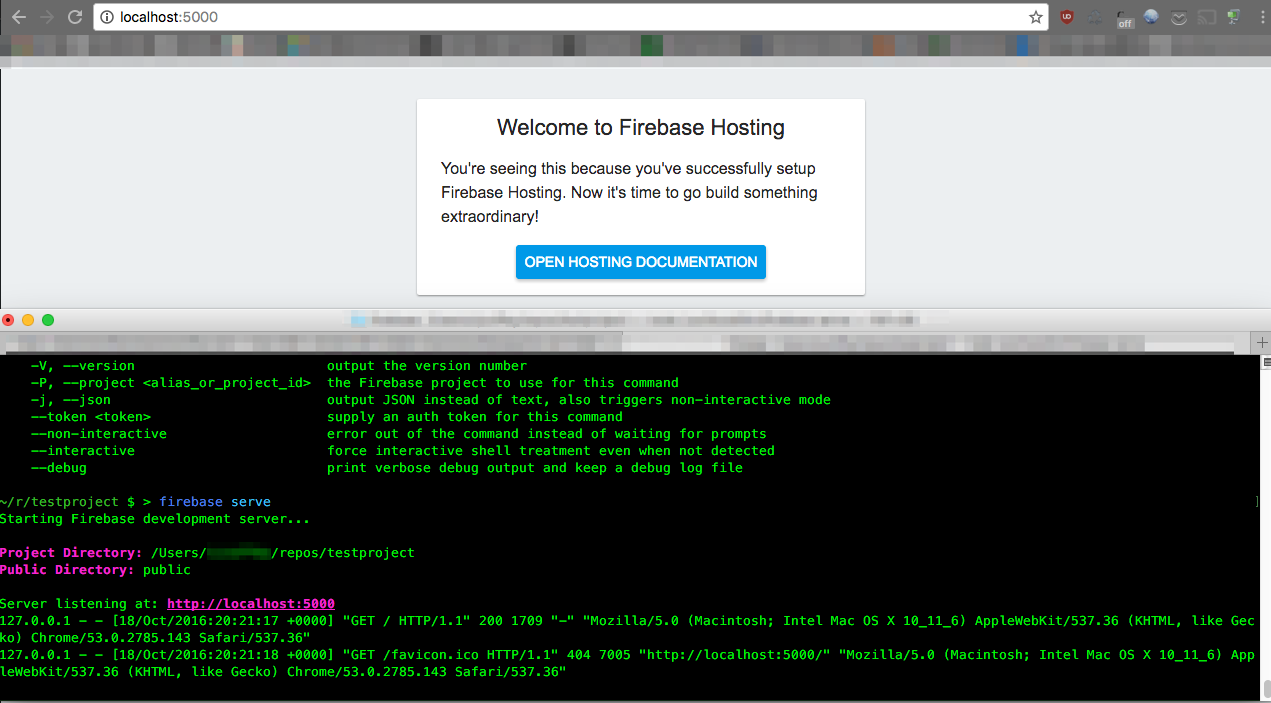
Task: Click the '-j, --json' option text
Action: (71, 400)
